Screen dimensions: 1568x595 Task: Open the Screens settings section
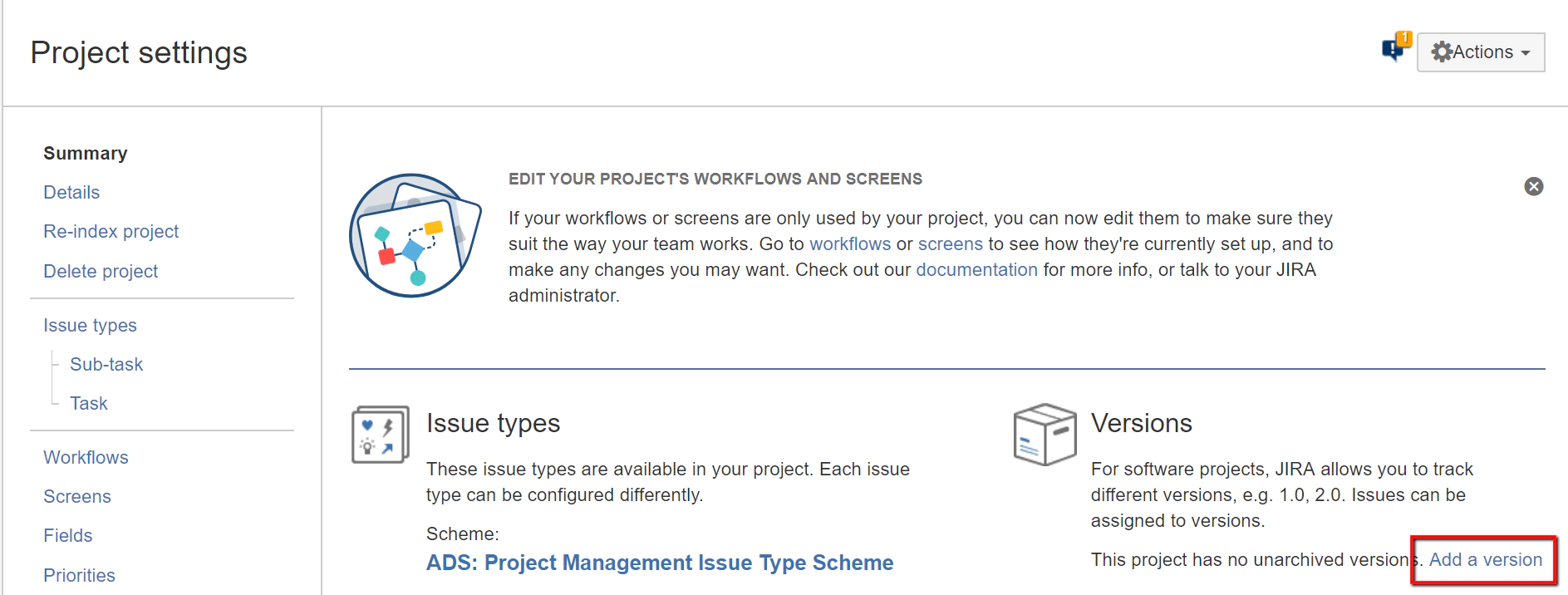pos(76,496)
